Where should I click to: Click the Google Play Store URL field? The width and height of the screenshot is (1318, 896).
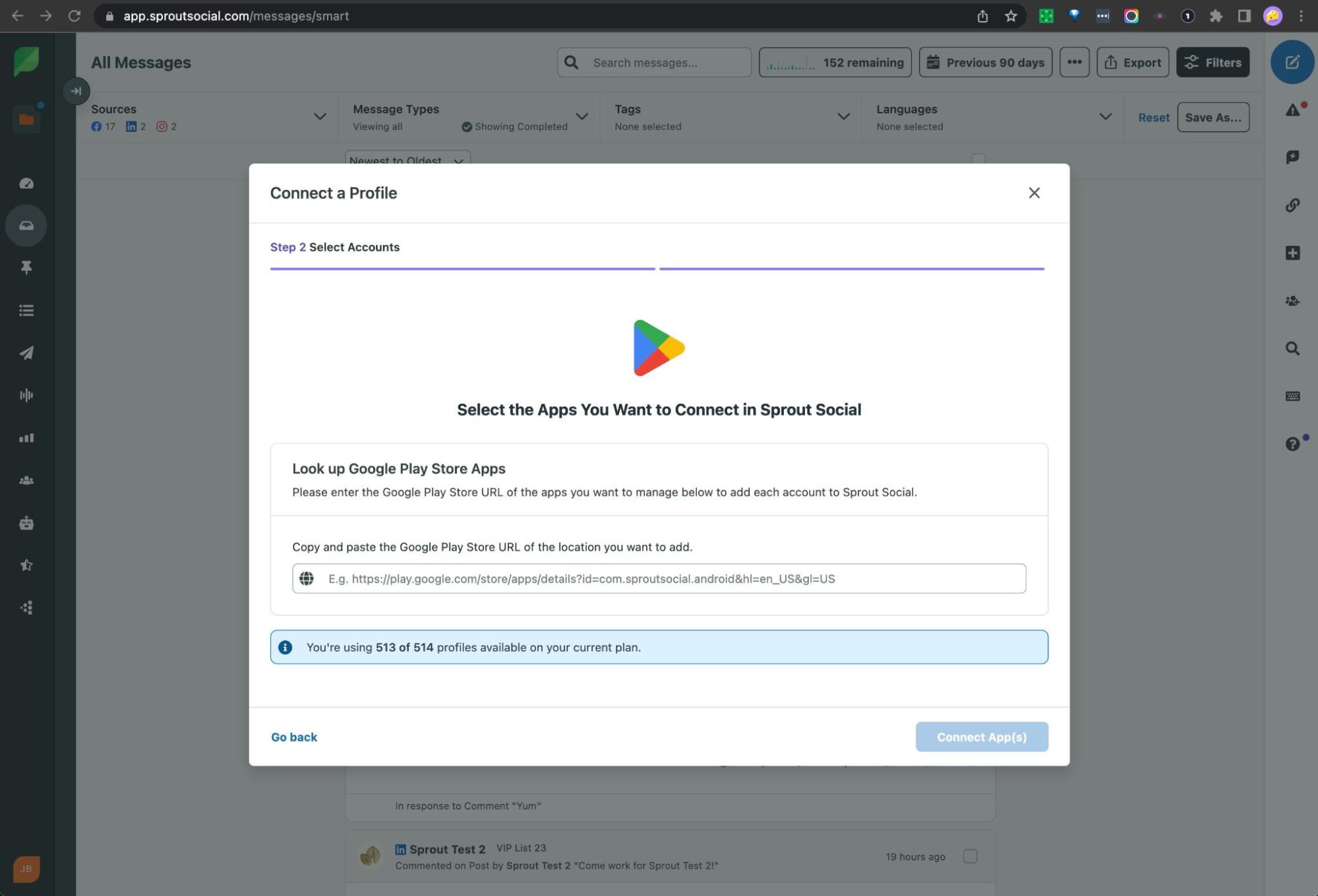659,578
